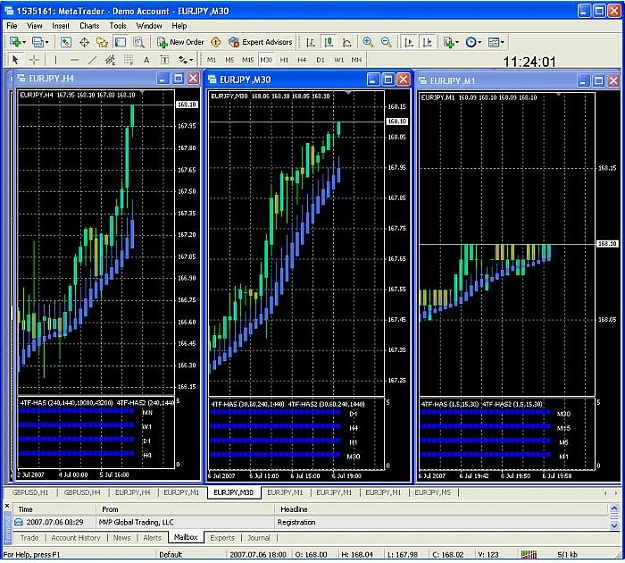Toggle Chart Shift icon
Screen dimensions: 625x563
coord(427,42)
